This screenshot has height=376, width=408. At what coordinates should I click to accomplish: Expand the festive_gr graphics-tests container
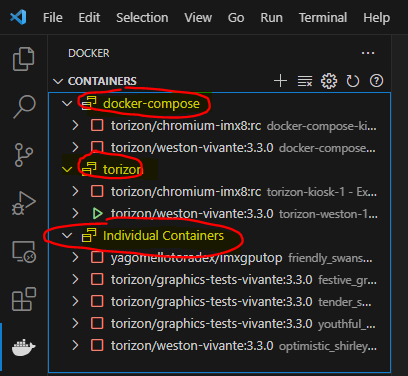[75, 279]
